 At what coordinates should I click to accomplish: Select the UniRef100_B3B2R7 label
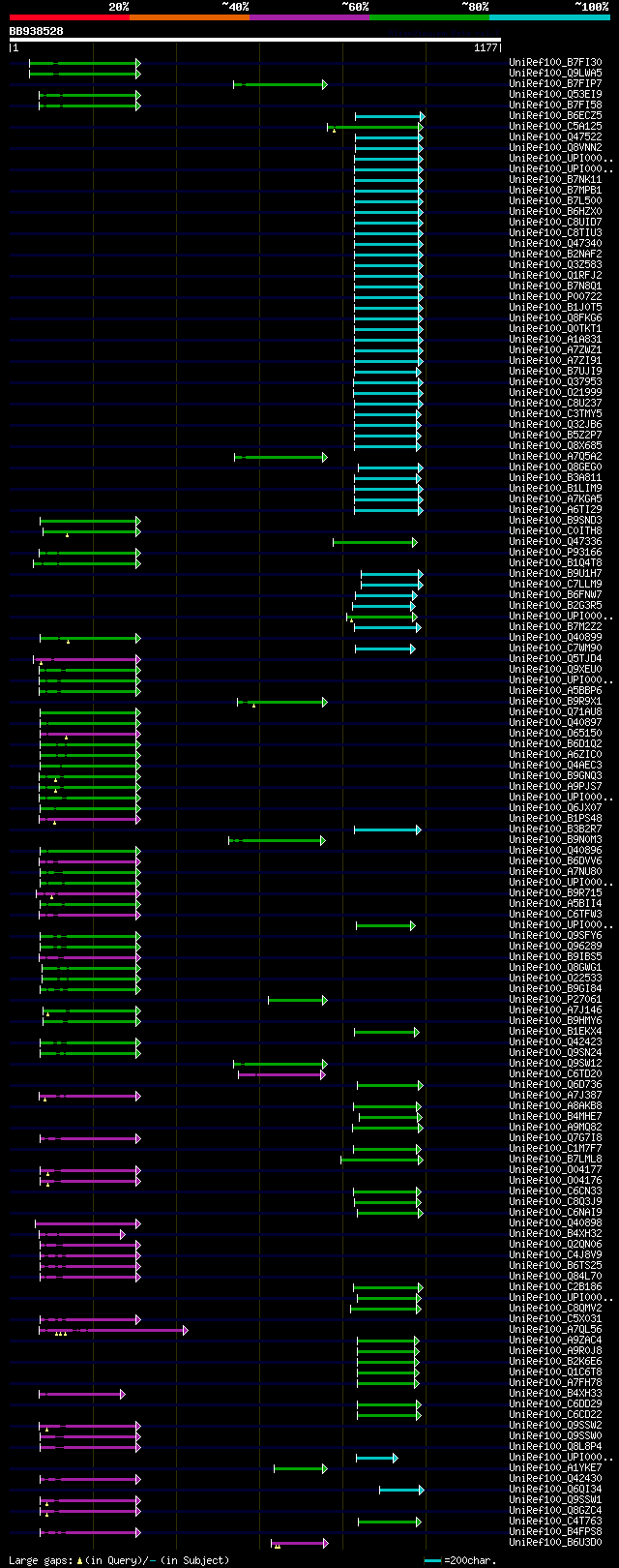point(555,829)
